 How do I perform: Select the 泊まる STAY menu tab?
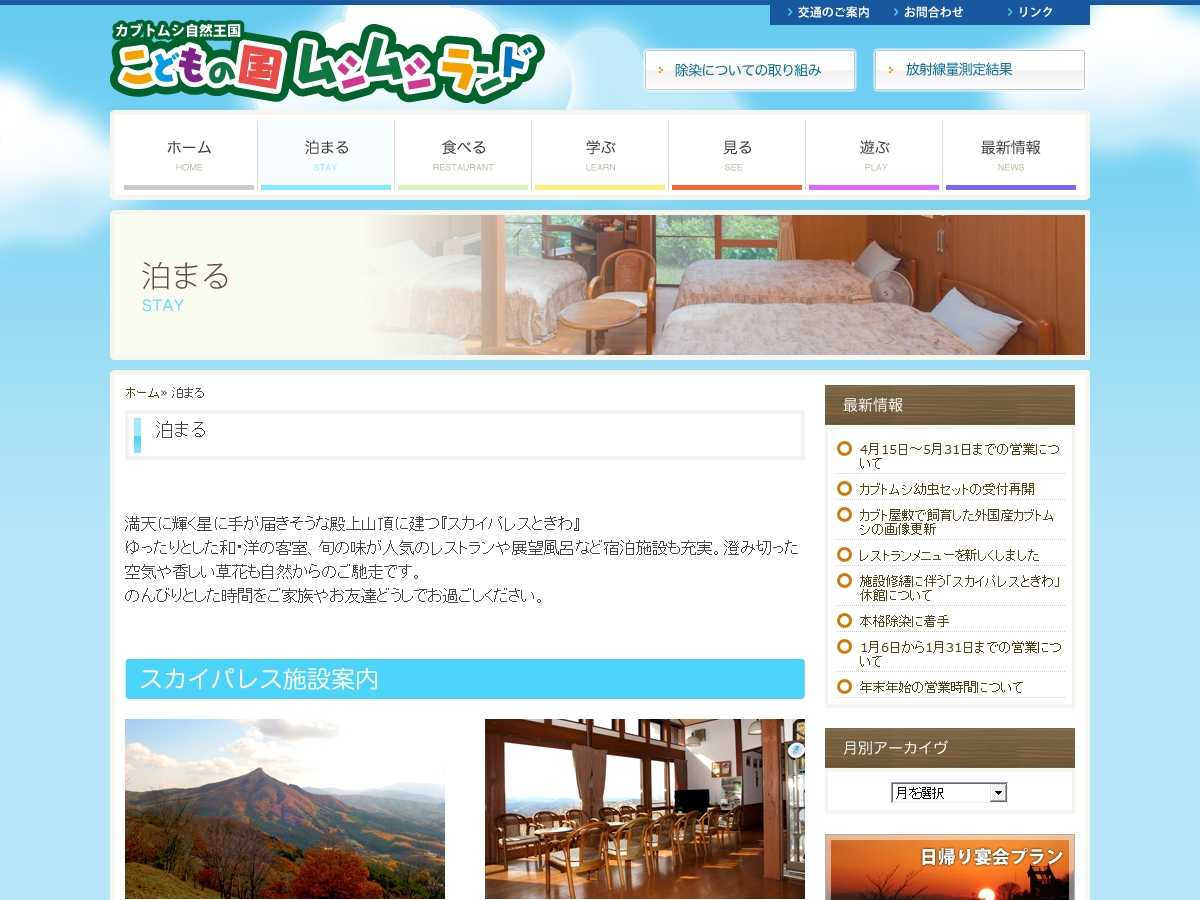pos(326,155)
